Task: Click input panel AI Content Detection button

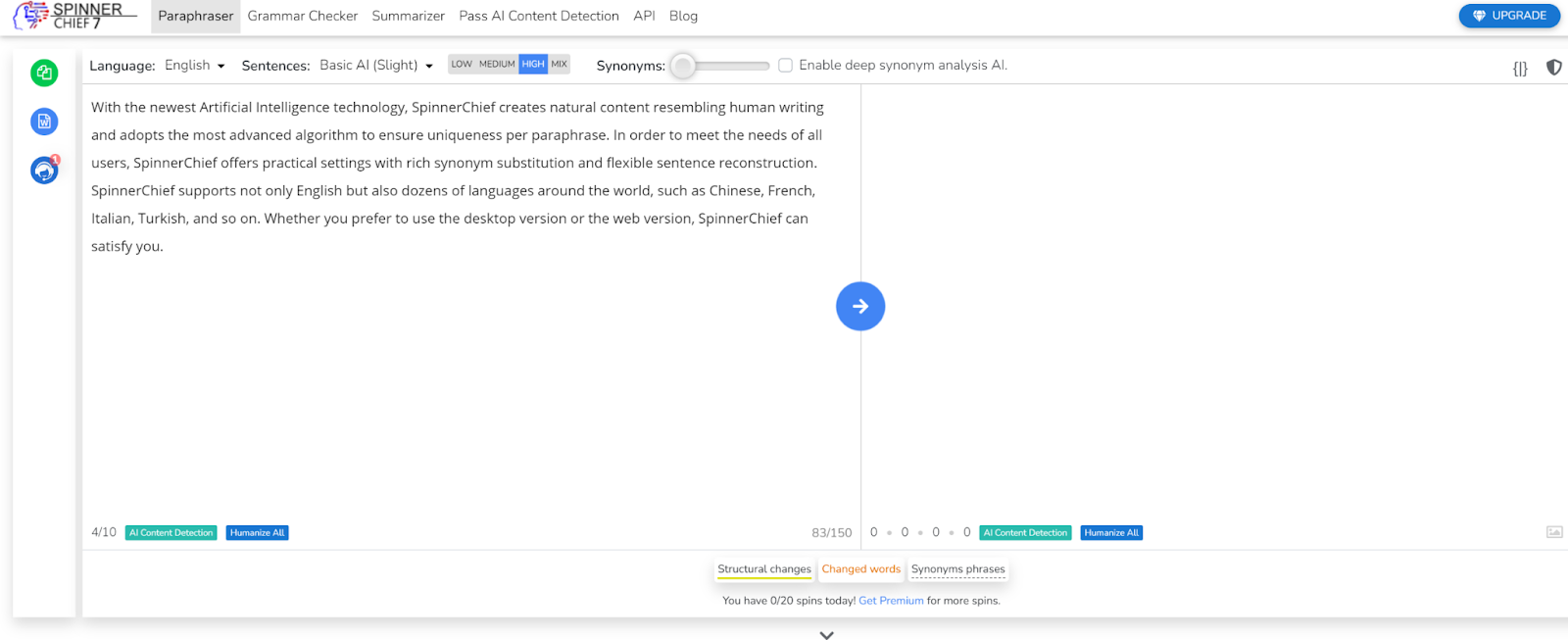Action: [171, 533]
